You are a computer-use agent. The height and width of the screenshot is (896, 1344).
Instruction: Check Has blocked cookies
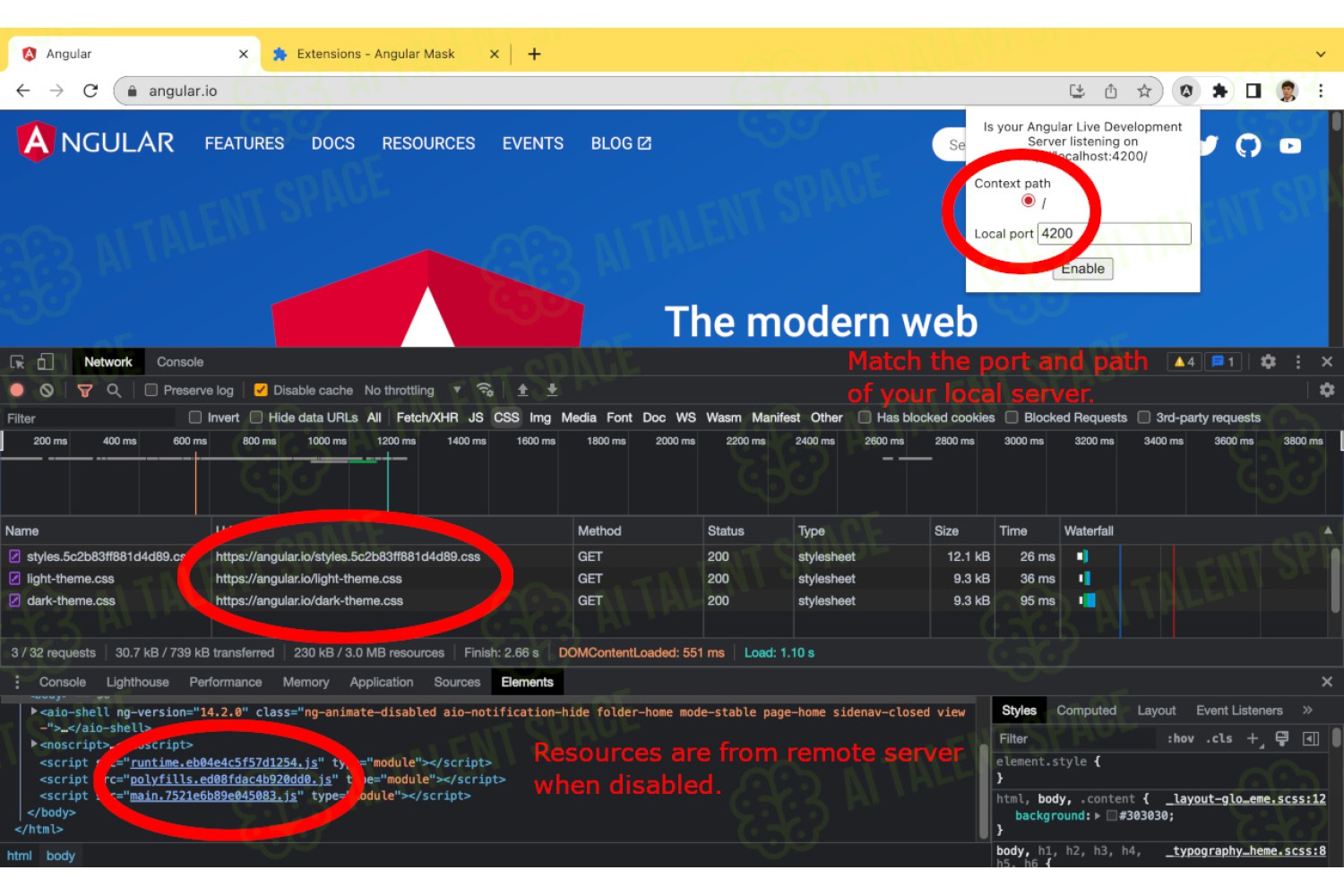point(865,418)
